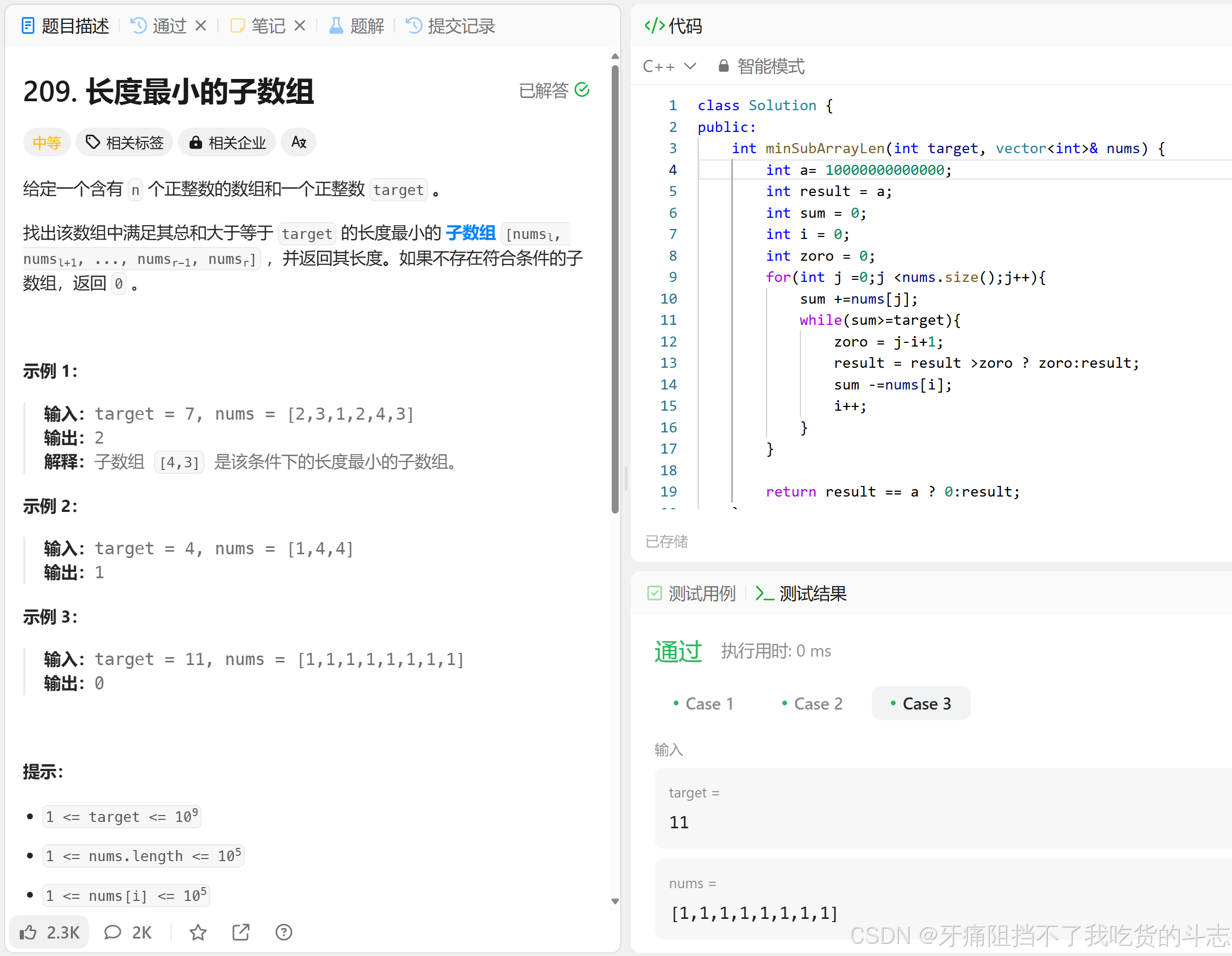
Task: Close the 通过 tab
Action: pyautogui.click(x=201, y=25)
